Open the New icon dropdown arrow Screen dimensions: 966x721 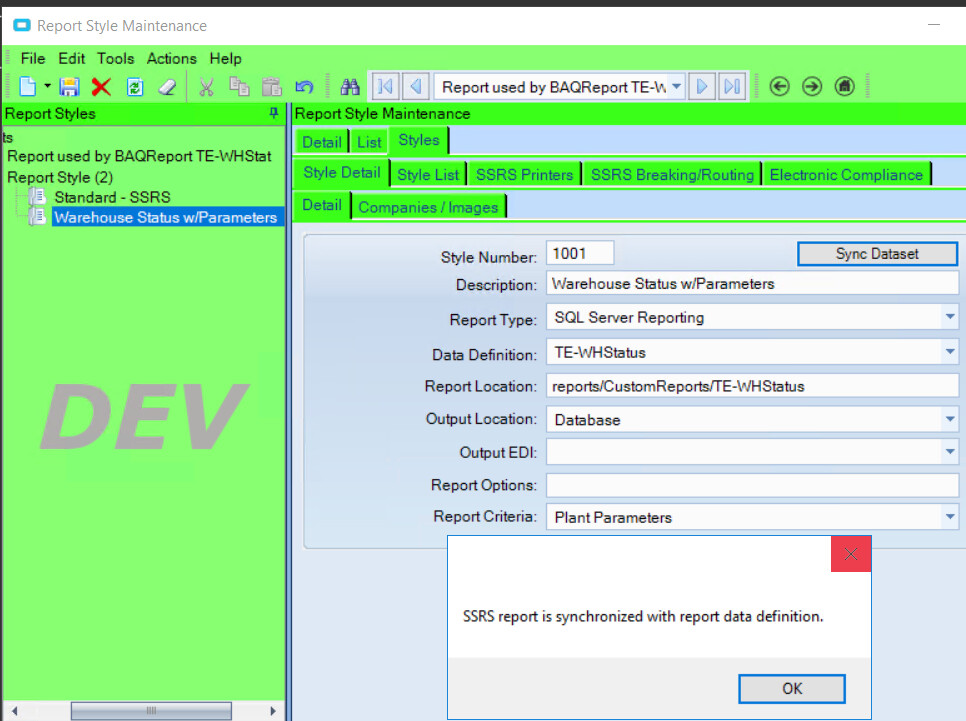coord(47,86)
